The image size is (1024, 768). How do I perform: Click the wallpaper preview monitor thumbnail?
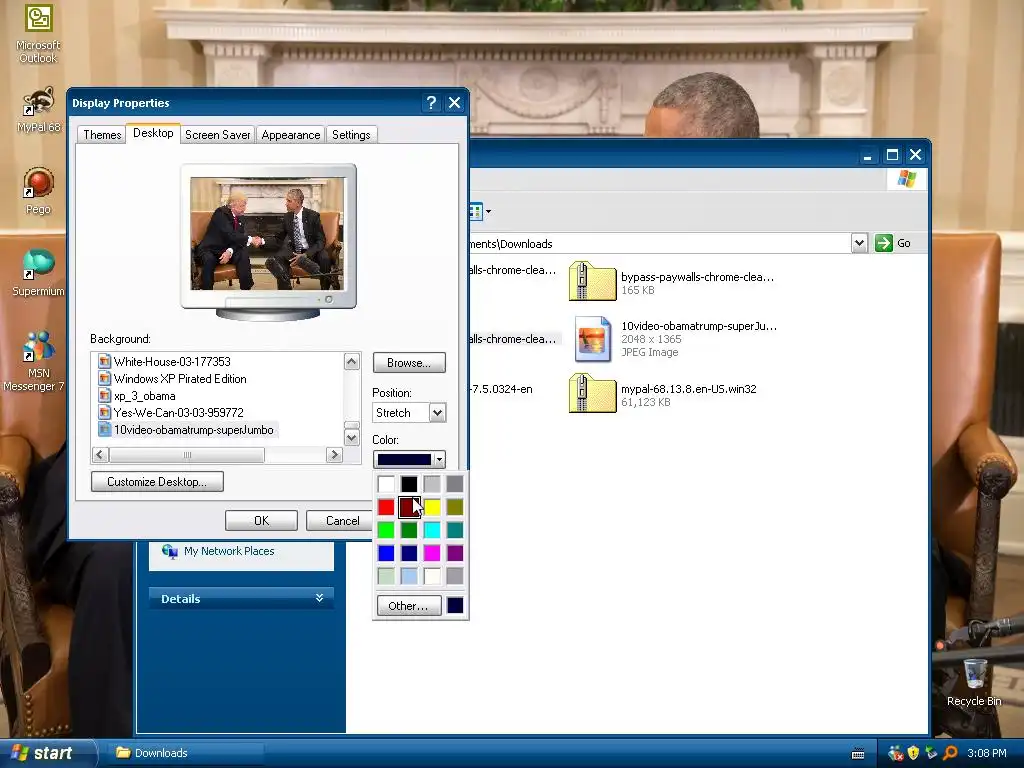point(268,242)
